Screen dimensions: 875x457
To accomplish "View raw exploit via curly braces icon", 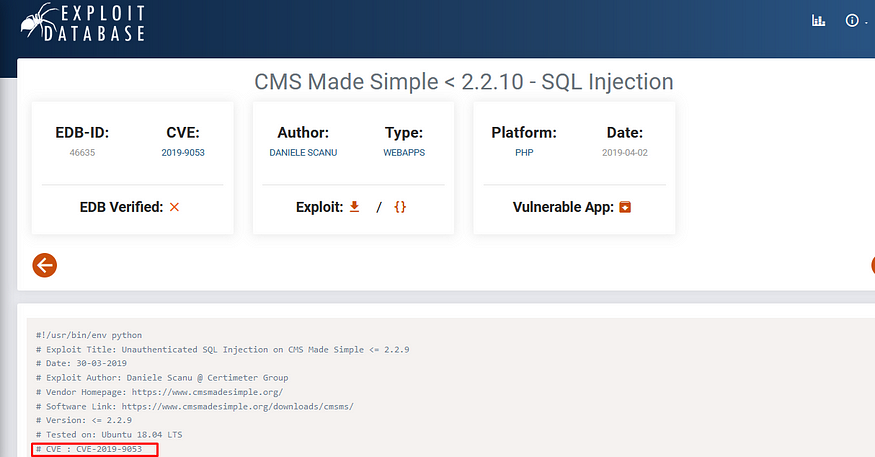I will (x=400, y=207).
